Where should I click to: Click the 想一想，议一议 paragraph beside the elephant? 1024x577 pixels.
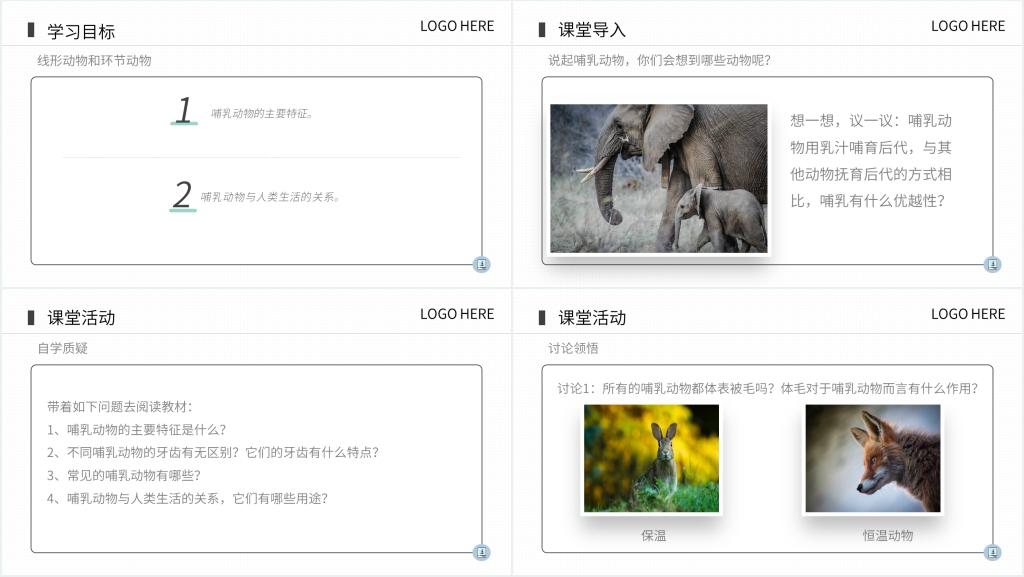pos(871,161)
